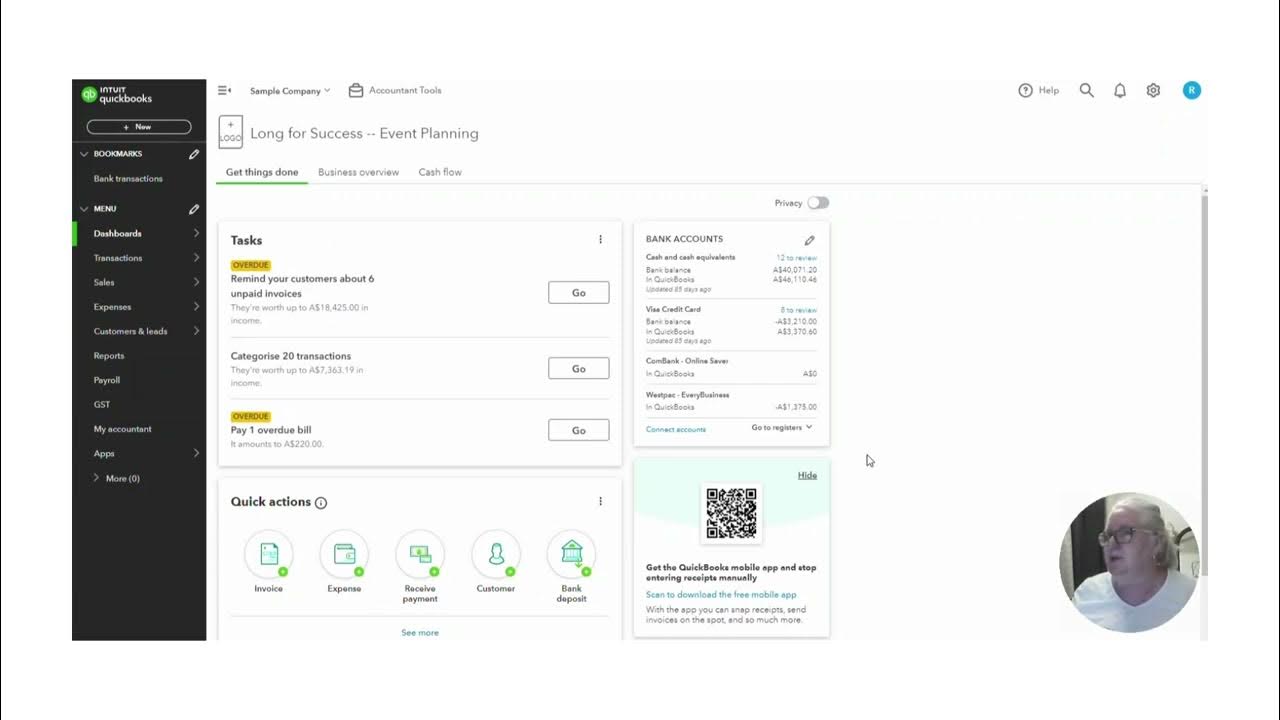Create an Invoice quick action
The width and height of the screenshot is (1280, 720).
(269, 554)
